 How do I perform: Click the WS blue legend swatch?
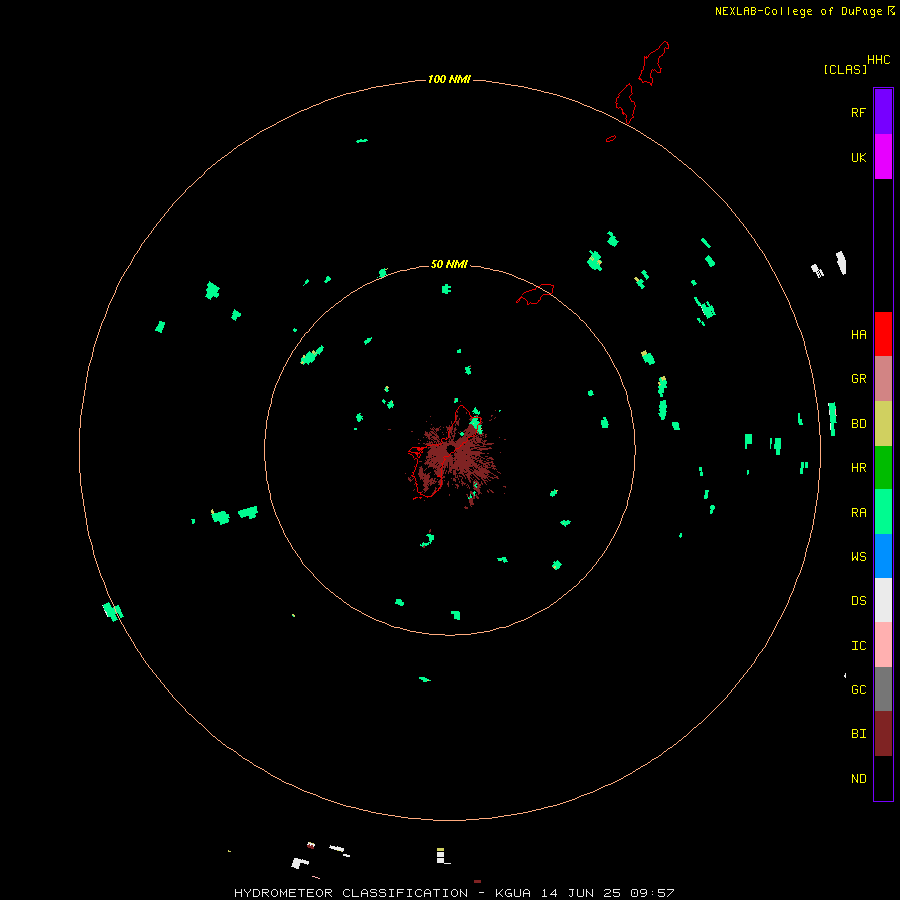coord(883,556)
